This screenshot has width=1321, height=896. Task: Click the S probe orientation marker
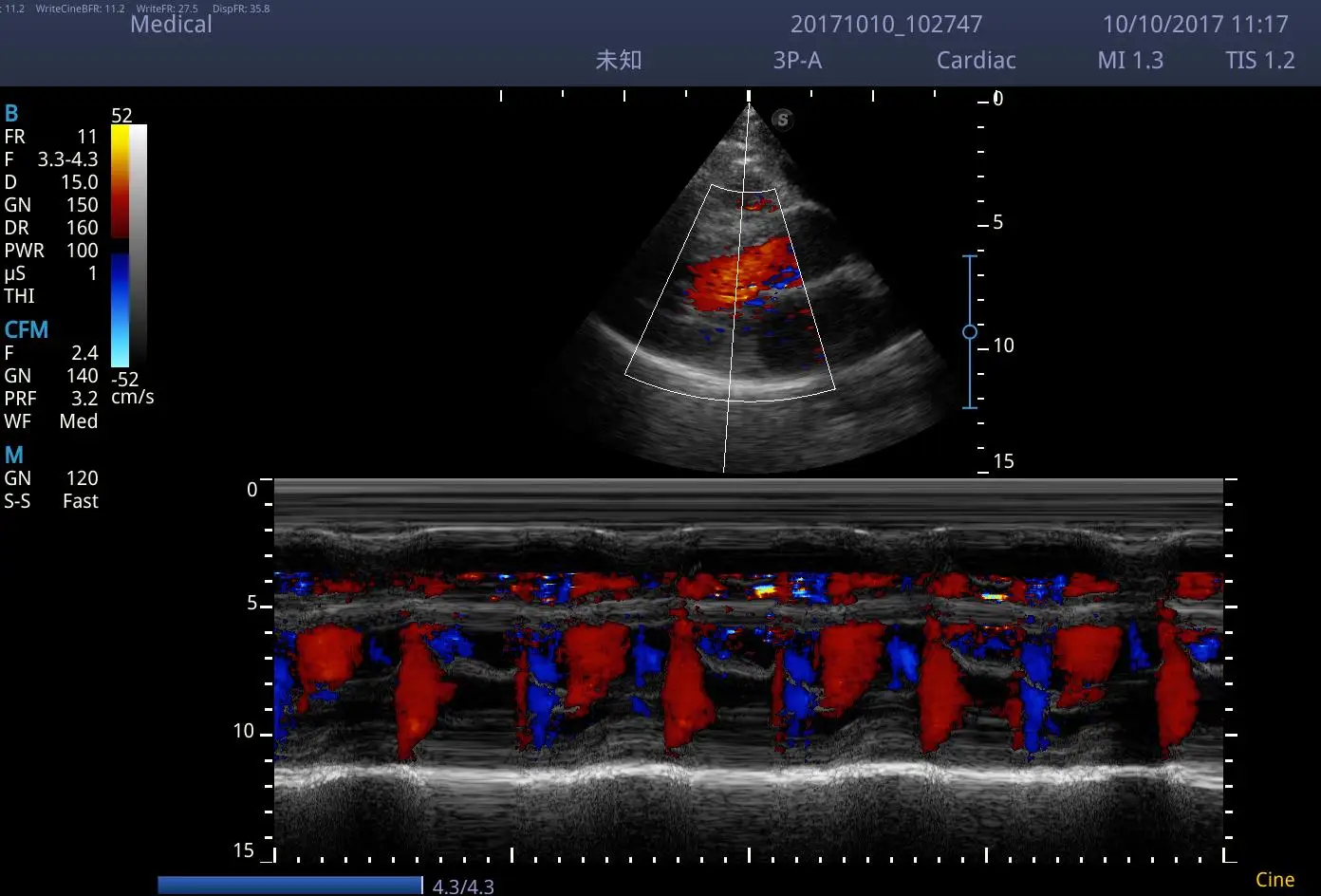point(781,121)
